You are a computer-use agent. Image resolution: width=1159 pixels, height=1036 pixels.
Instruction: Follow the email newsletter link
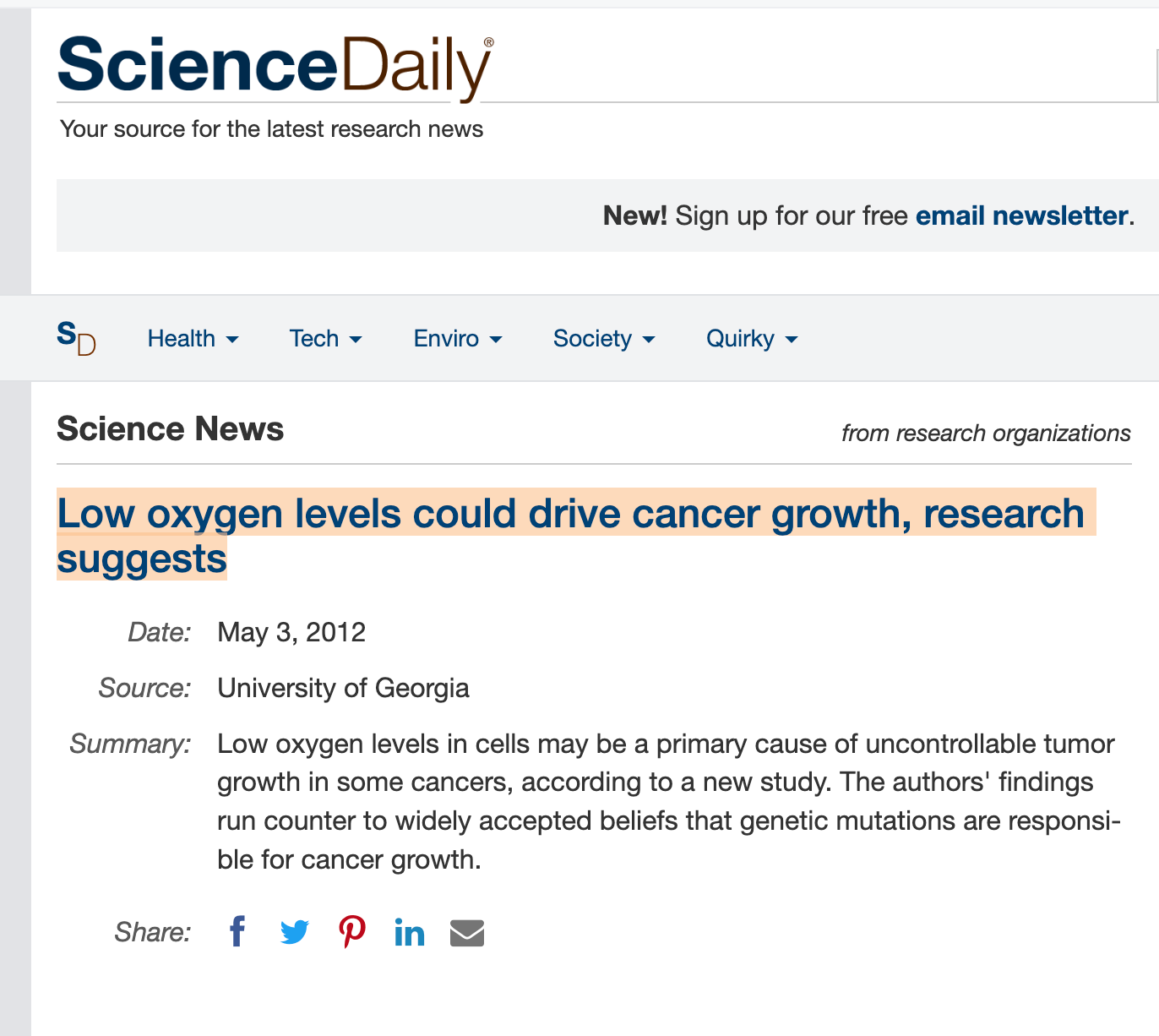pyautogui.click(x=1022, y=215)
